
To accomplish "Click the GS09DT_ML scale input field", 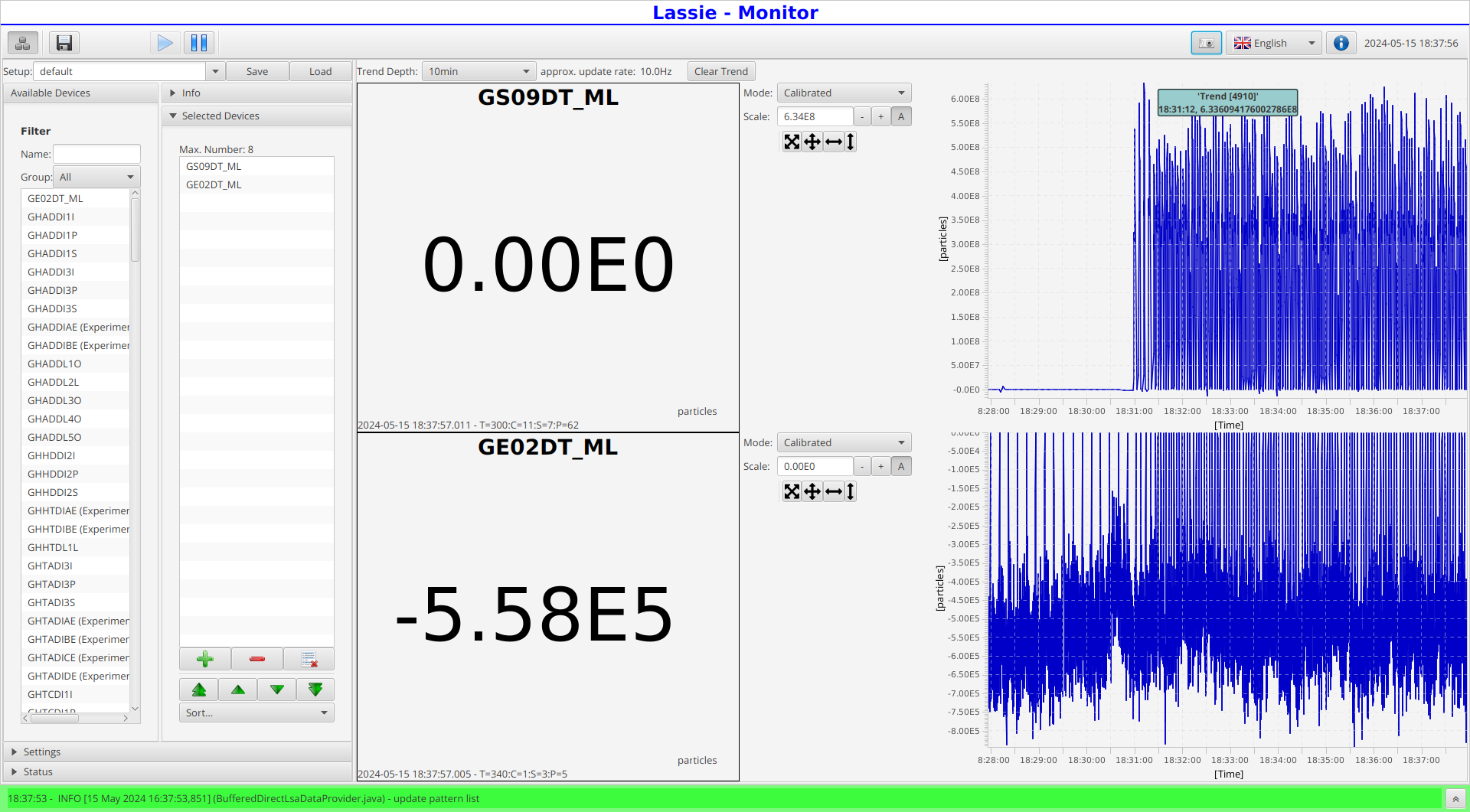I will point(815,116).
